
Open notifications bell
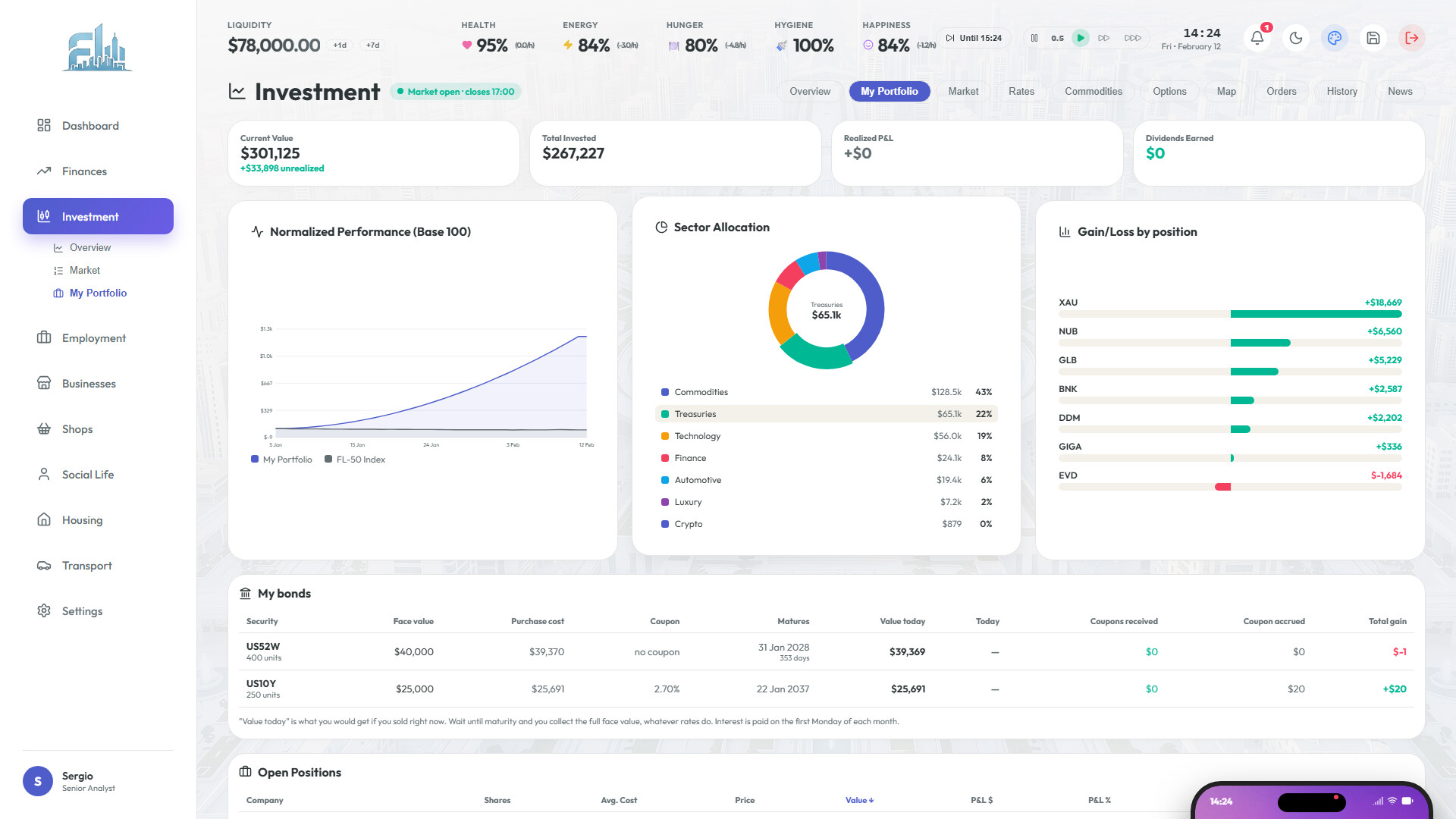1257,38
